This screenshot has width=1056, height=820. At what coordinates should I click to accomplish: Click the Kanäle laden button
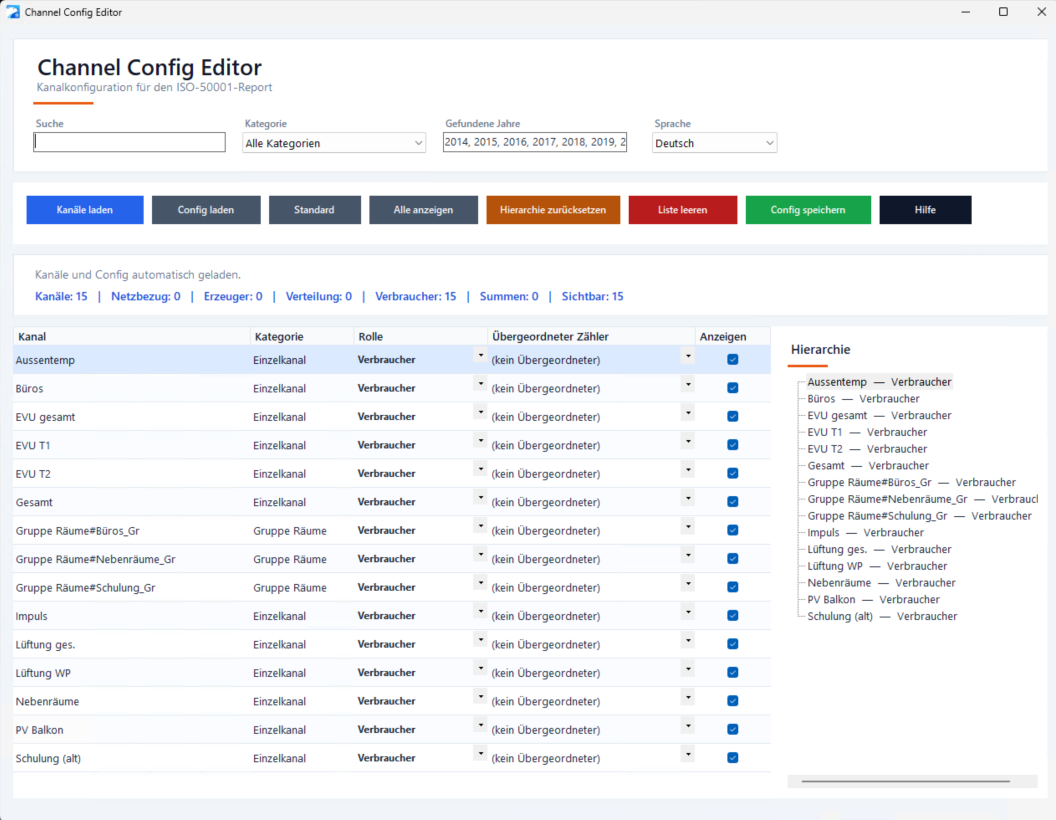(85, 210)
